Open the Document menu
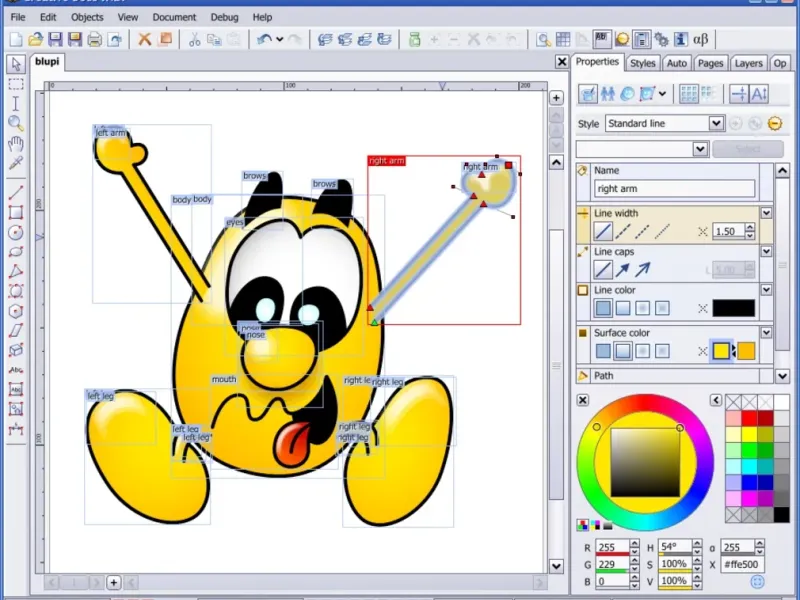The width and height of the screenshot is (800, 600). 174,17
